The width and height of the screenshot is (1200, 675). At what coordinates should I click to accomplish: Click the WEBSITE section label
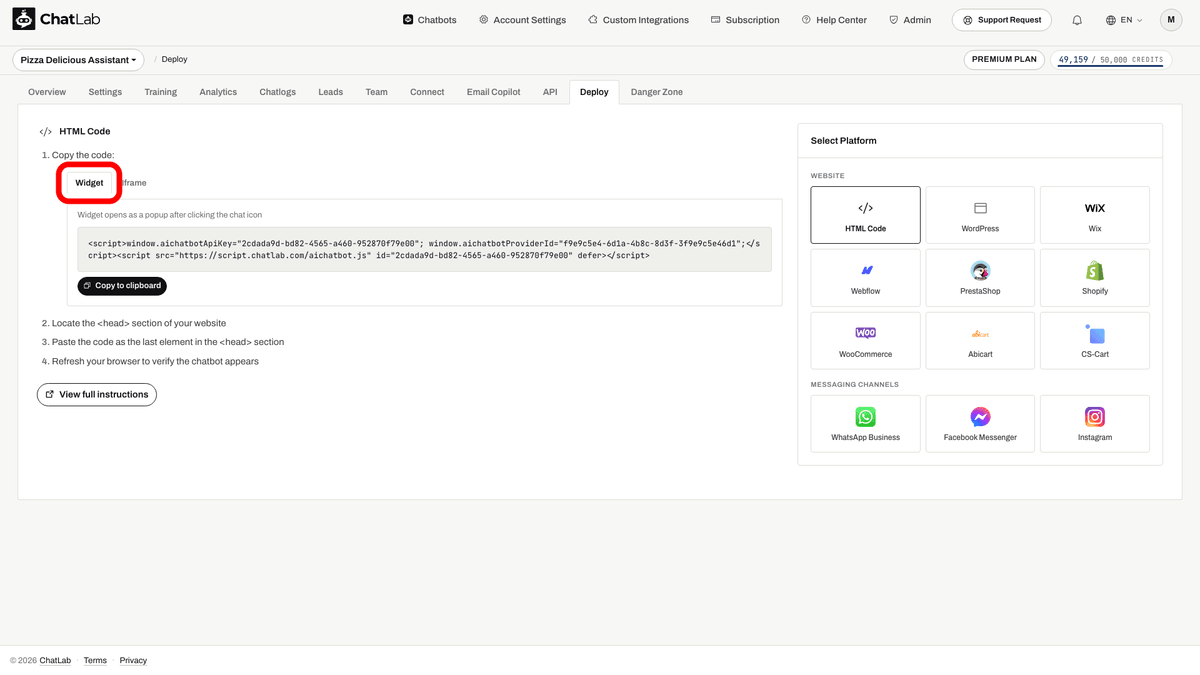point(828,176)
